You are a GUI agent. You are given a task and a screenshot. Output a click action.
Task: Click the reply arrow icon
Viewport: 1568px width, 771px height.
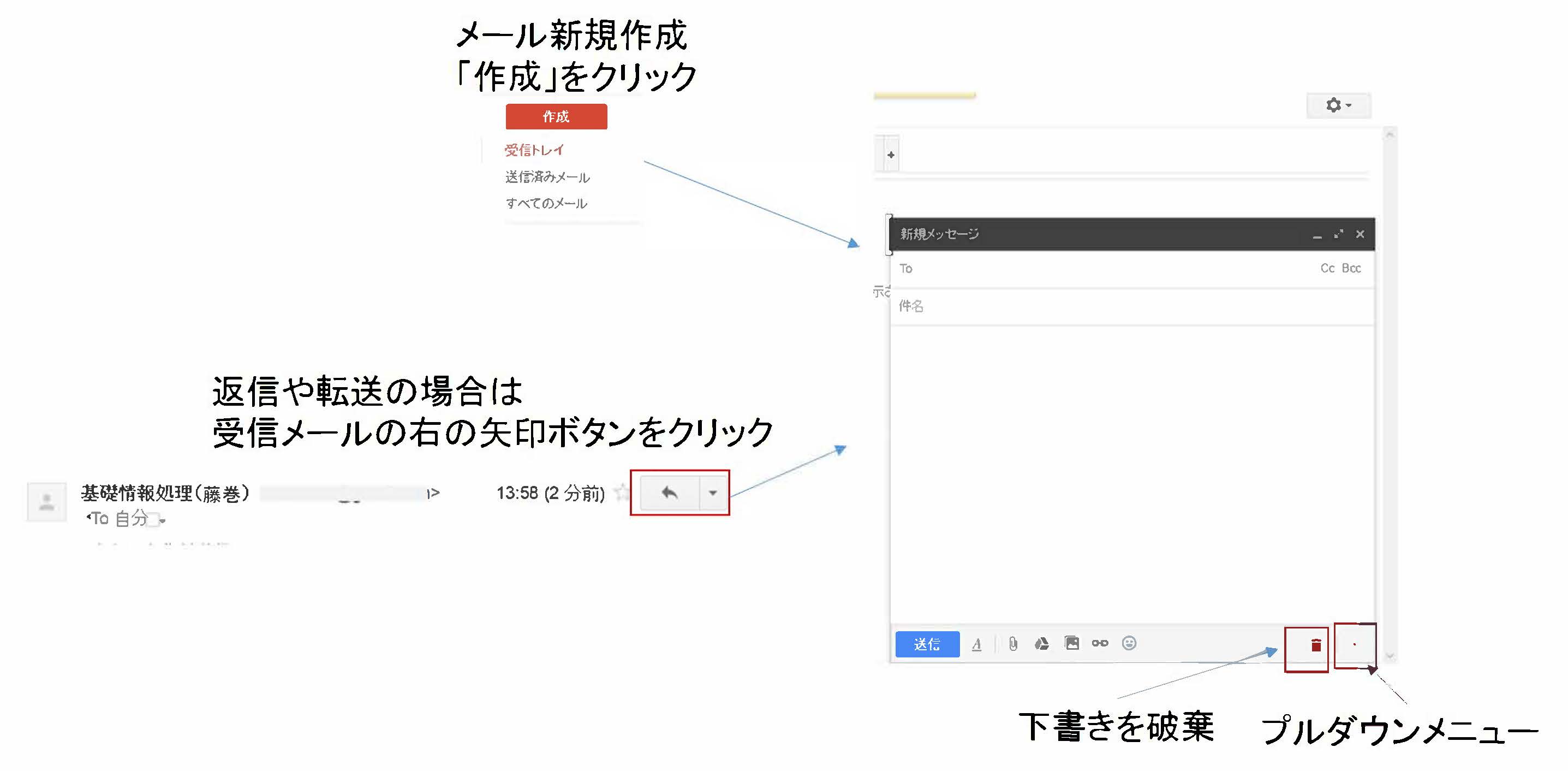click(669, 493)
